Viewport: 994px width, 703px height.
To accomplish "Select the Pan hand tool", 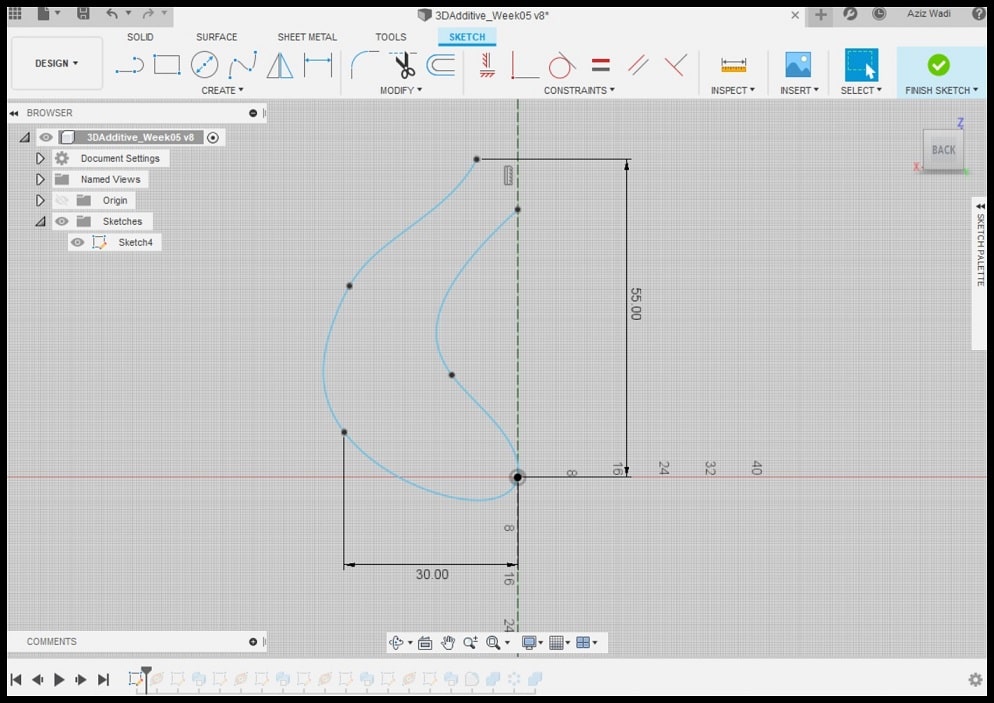I will point(448,643).
